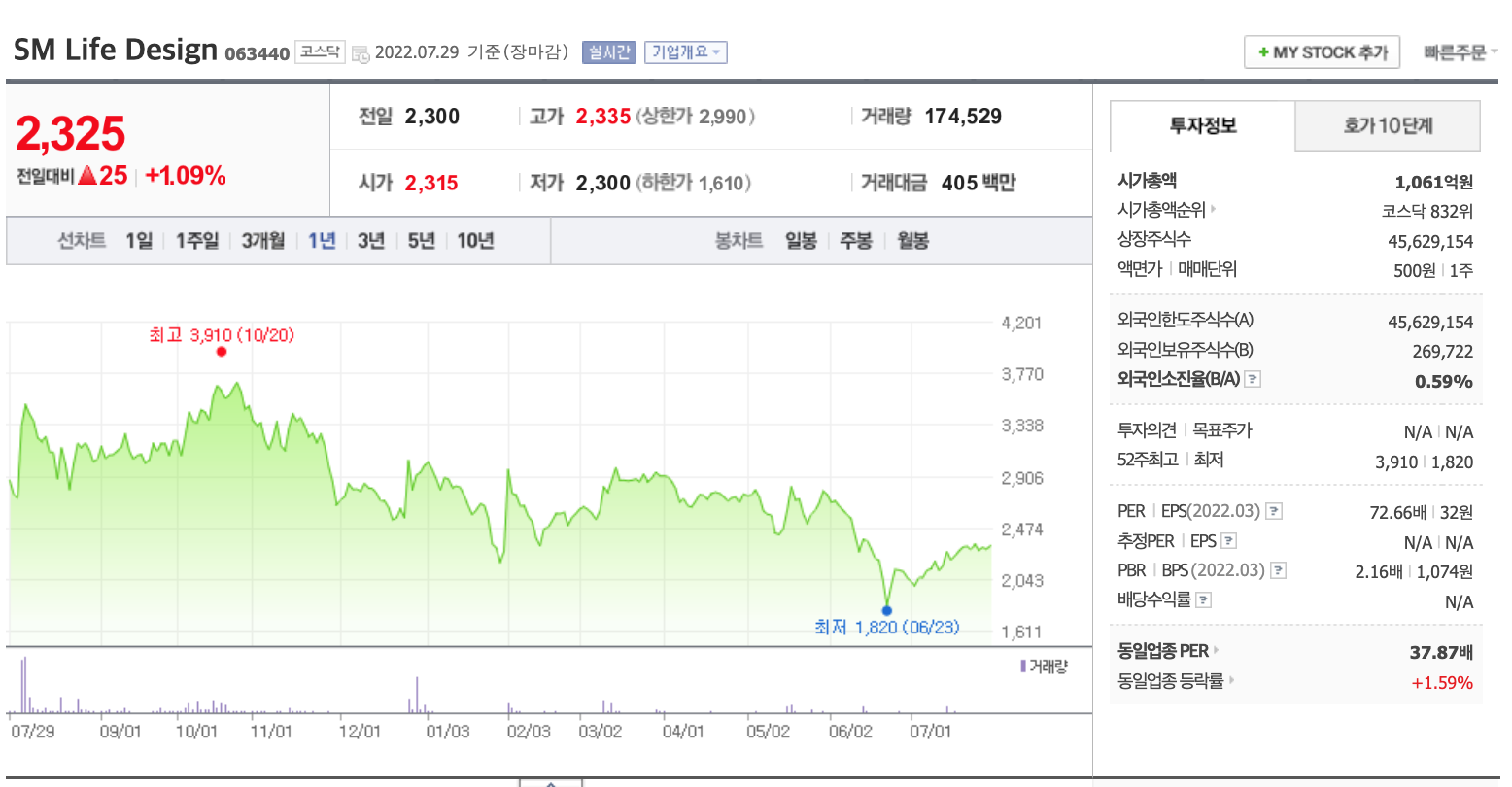The image size is (1512, 787).
Task: Click the 거래대금 value 405 백만
Action: pyautogui.click(x=979, y=183)
